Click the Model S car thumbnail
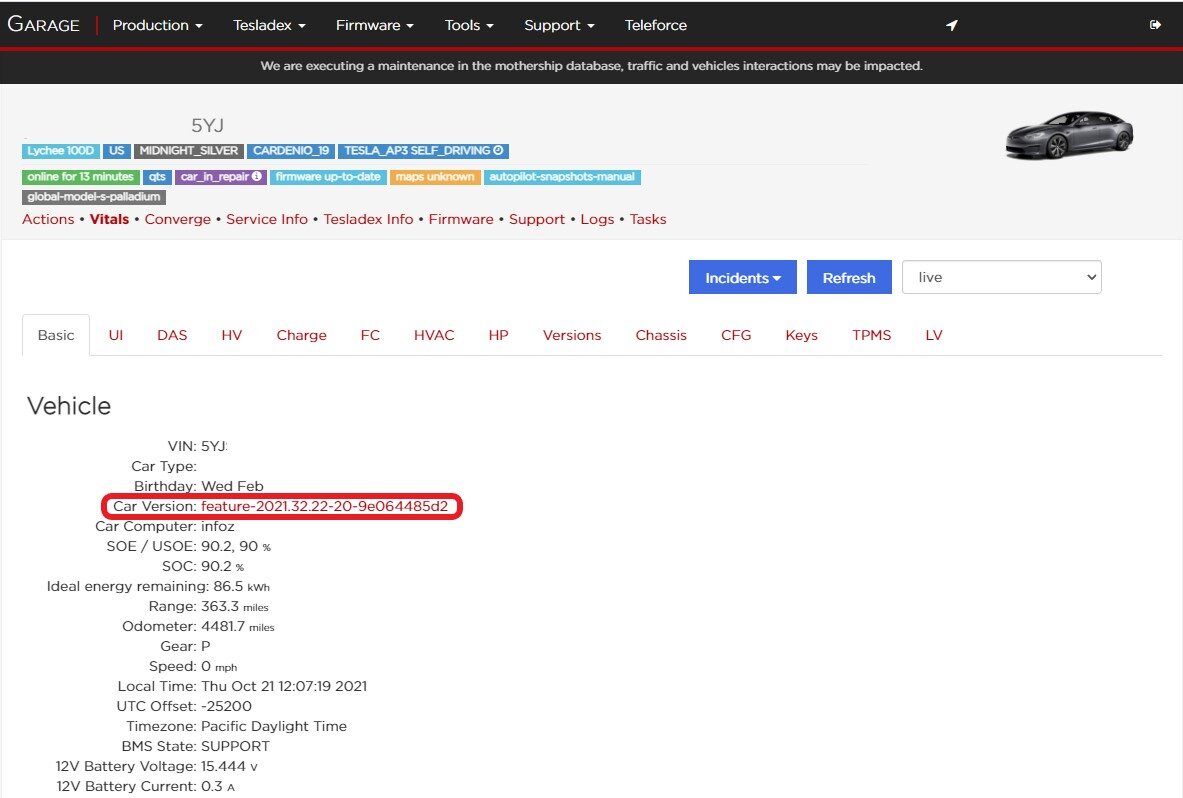 [x=1068, y=135]
